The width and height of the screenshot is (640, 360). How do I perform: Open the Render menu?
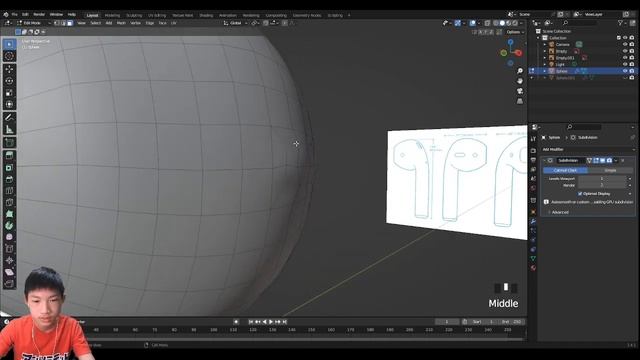click(x=39, y=15)
